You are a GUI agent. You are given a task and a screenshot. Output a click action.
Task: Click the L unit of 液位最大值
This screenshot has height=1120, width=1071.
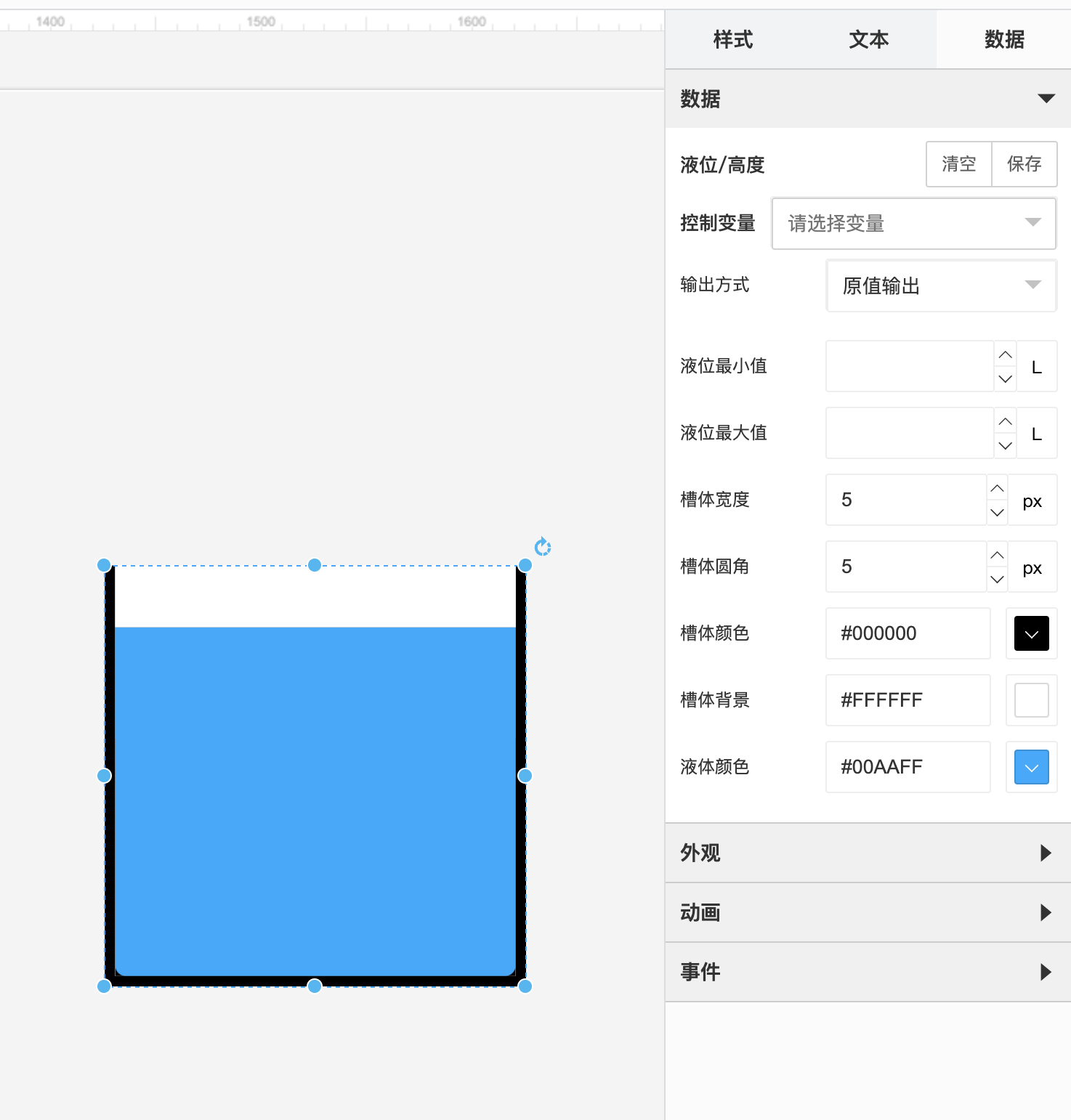1037,434
